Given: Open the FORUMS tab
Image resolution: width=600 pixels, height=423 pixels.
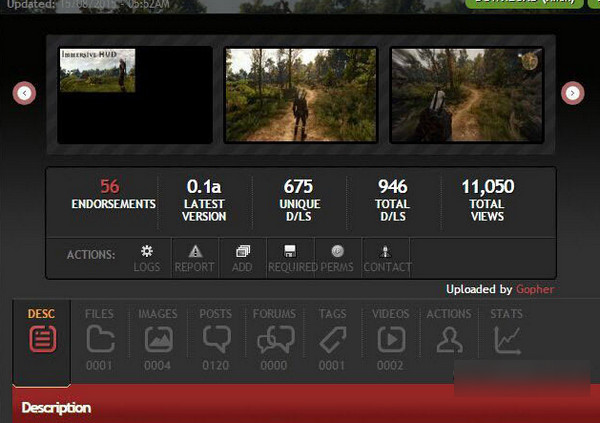Looking at the screenshot, I should pos(274,339).
